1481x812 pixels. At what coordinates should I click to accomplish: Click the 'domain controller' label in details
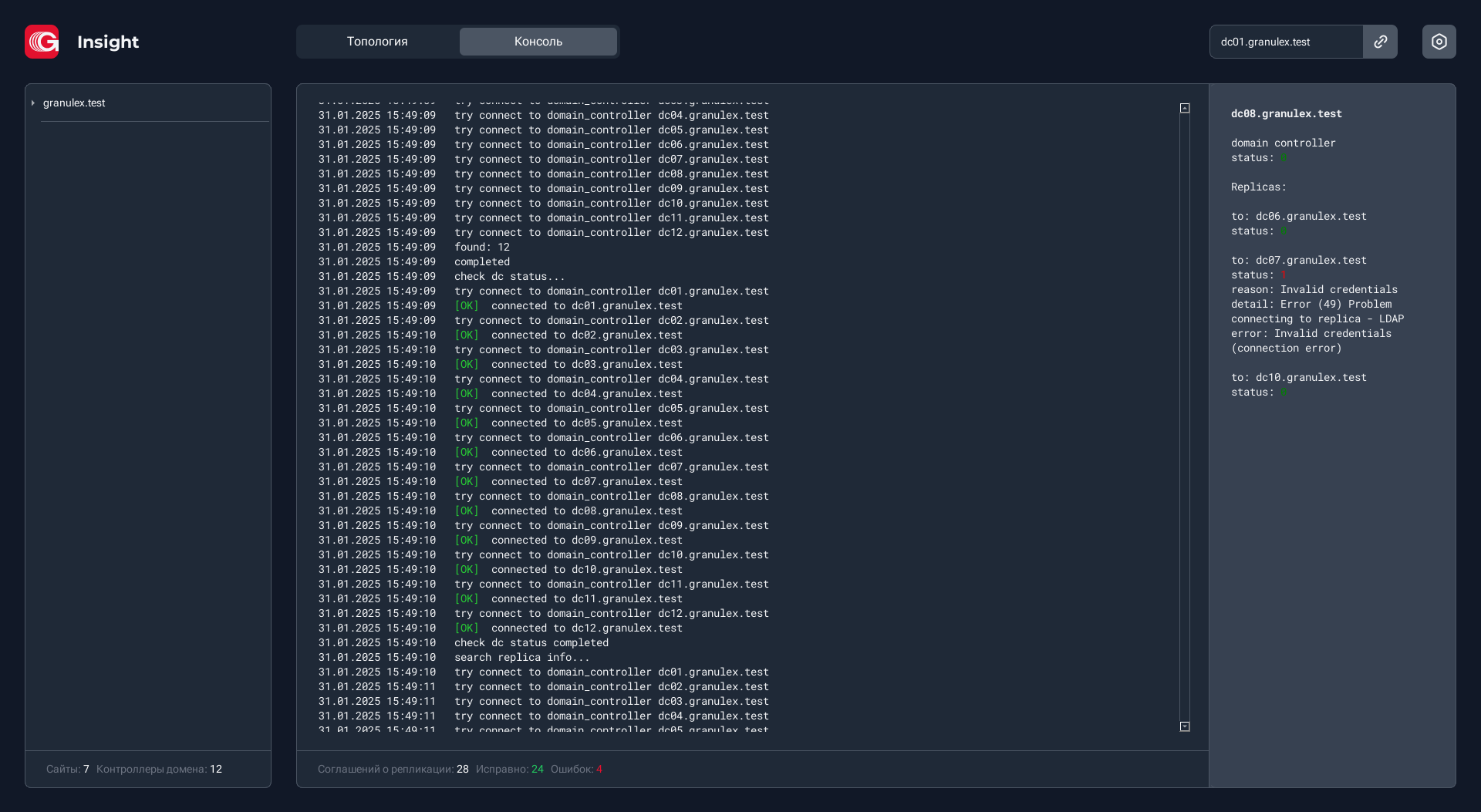[1284, 143]
